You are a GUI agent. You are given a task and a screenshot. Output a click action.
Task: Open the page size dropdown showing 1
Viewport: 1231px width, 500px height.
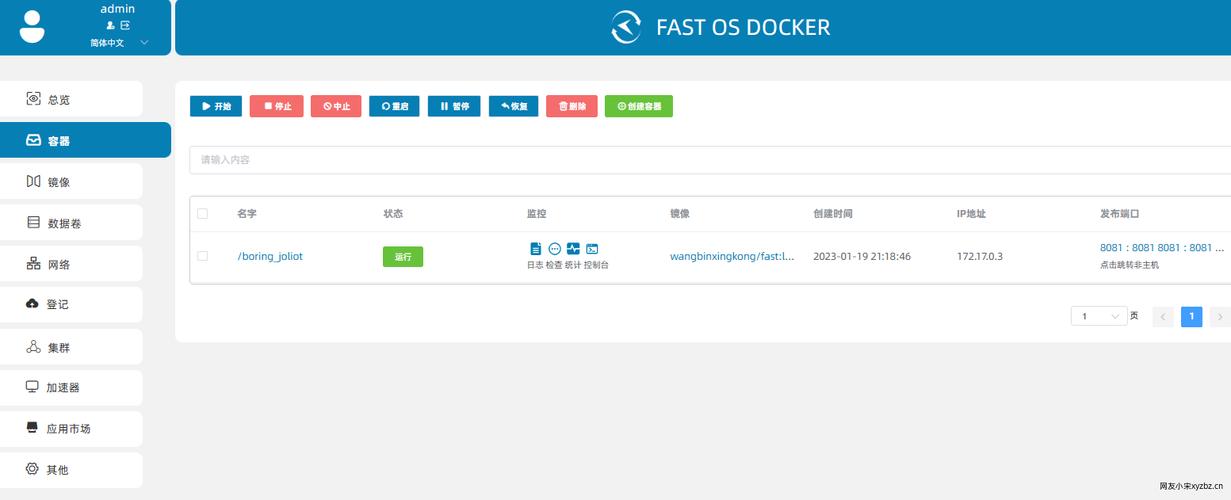(1099, 316)
